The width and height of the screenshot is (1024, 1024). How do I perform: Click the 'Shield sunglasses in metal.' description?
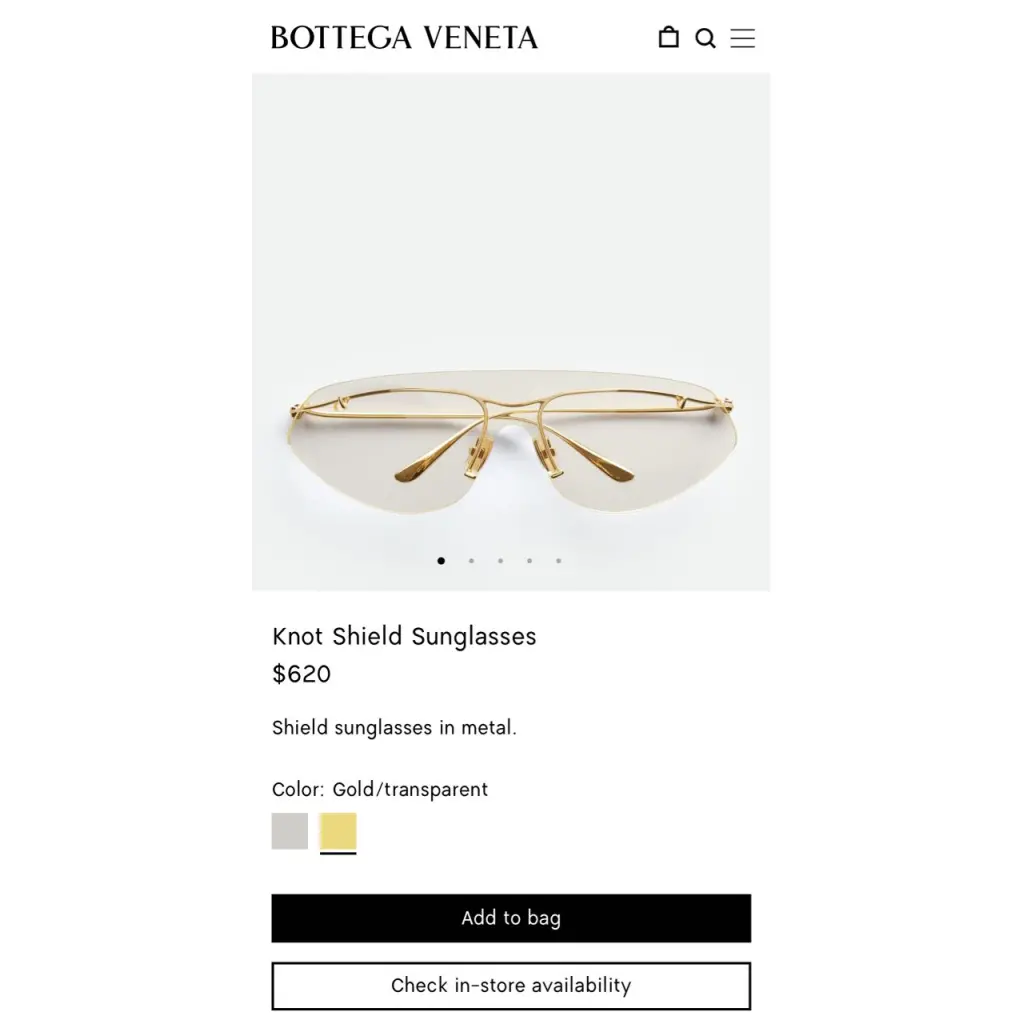(394, 728)
